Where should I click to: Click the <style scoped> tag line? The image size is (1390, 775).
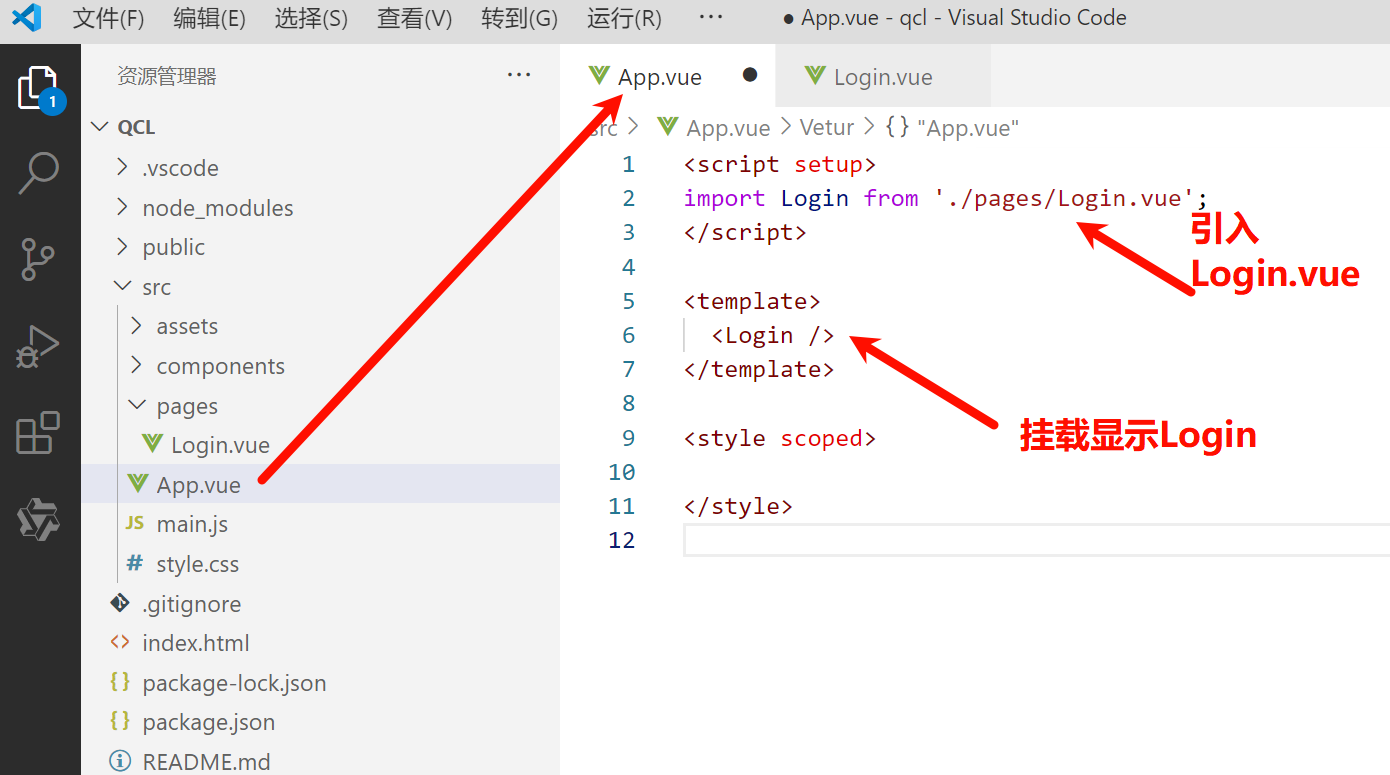(780, 438)
